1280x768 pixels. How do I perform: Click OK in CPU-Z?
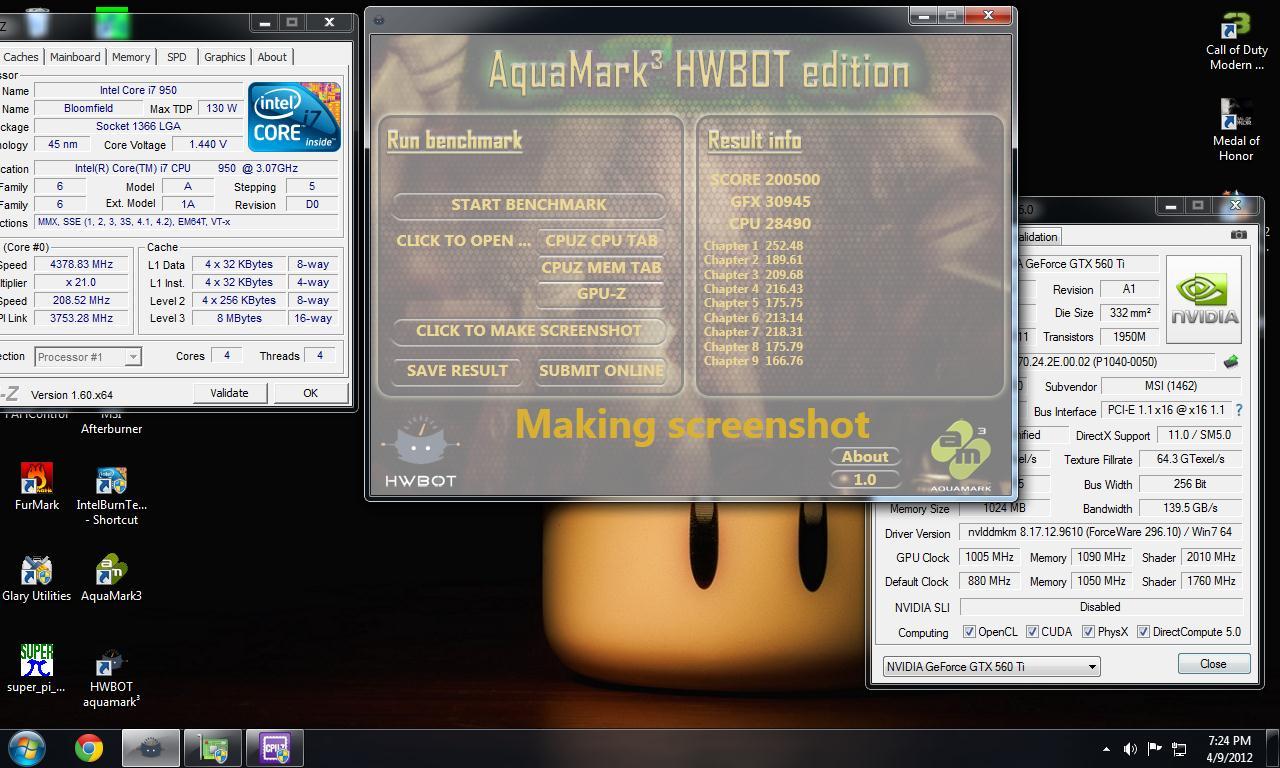point(310,393)
